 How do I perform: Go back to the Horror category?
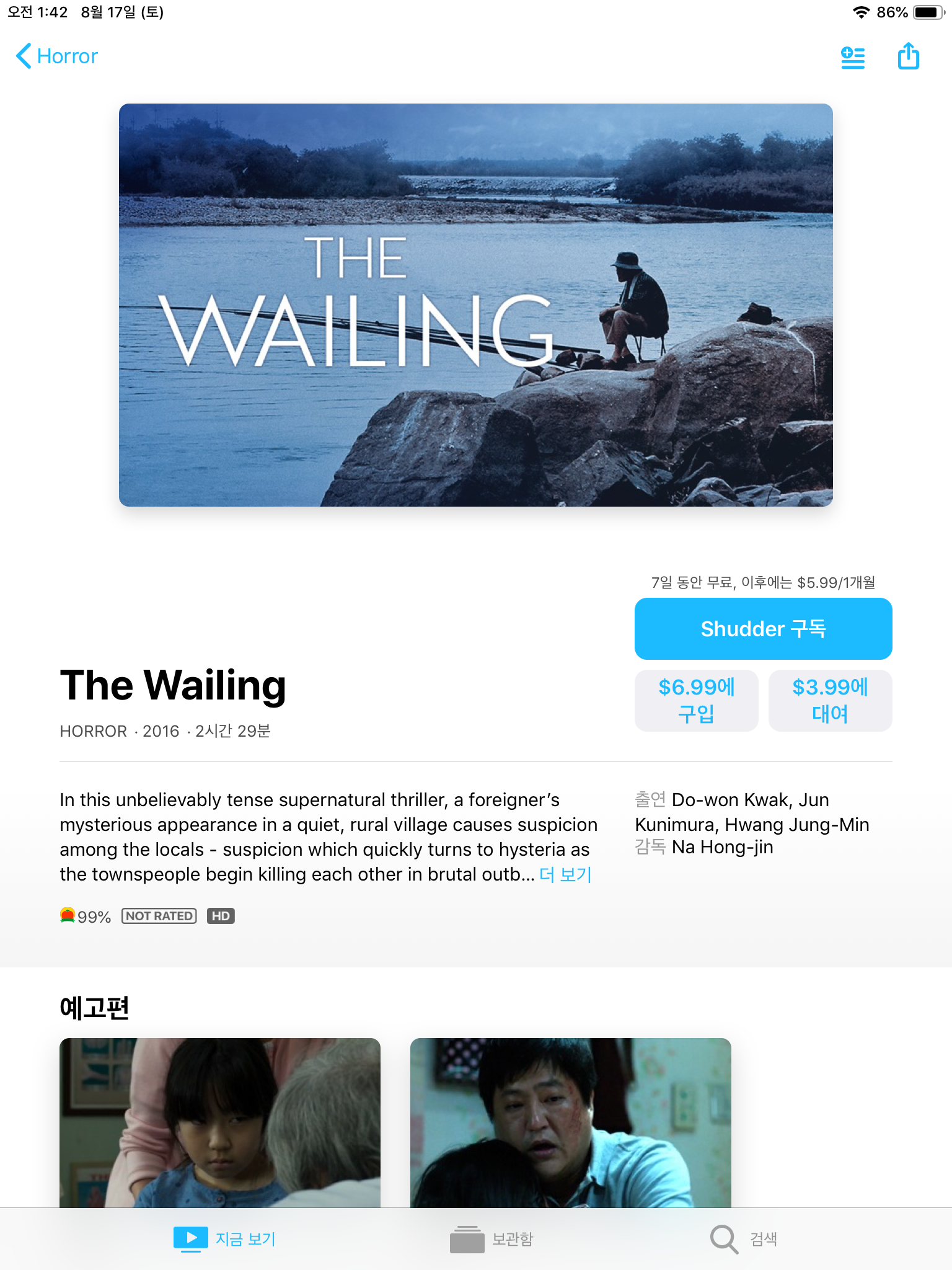coord(68,56)
